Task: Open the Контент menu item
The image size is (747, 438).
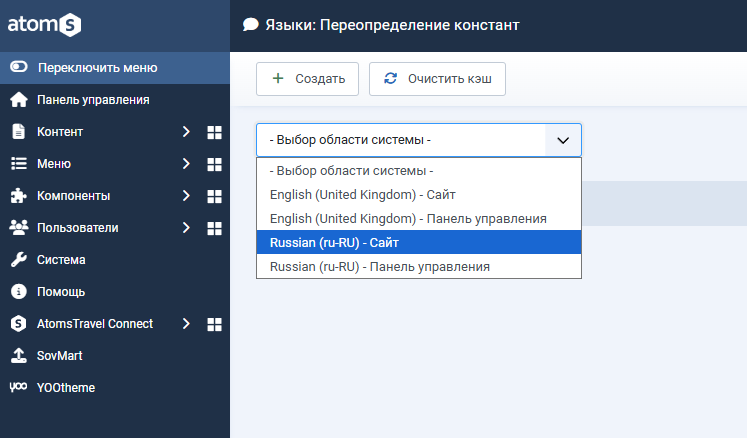Action: (60, 132)
